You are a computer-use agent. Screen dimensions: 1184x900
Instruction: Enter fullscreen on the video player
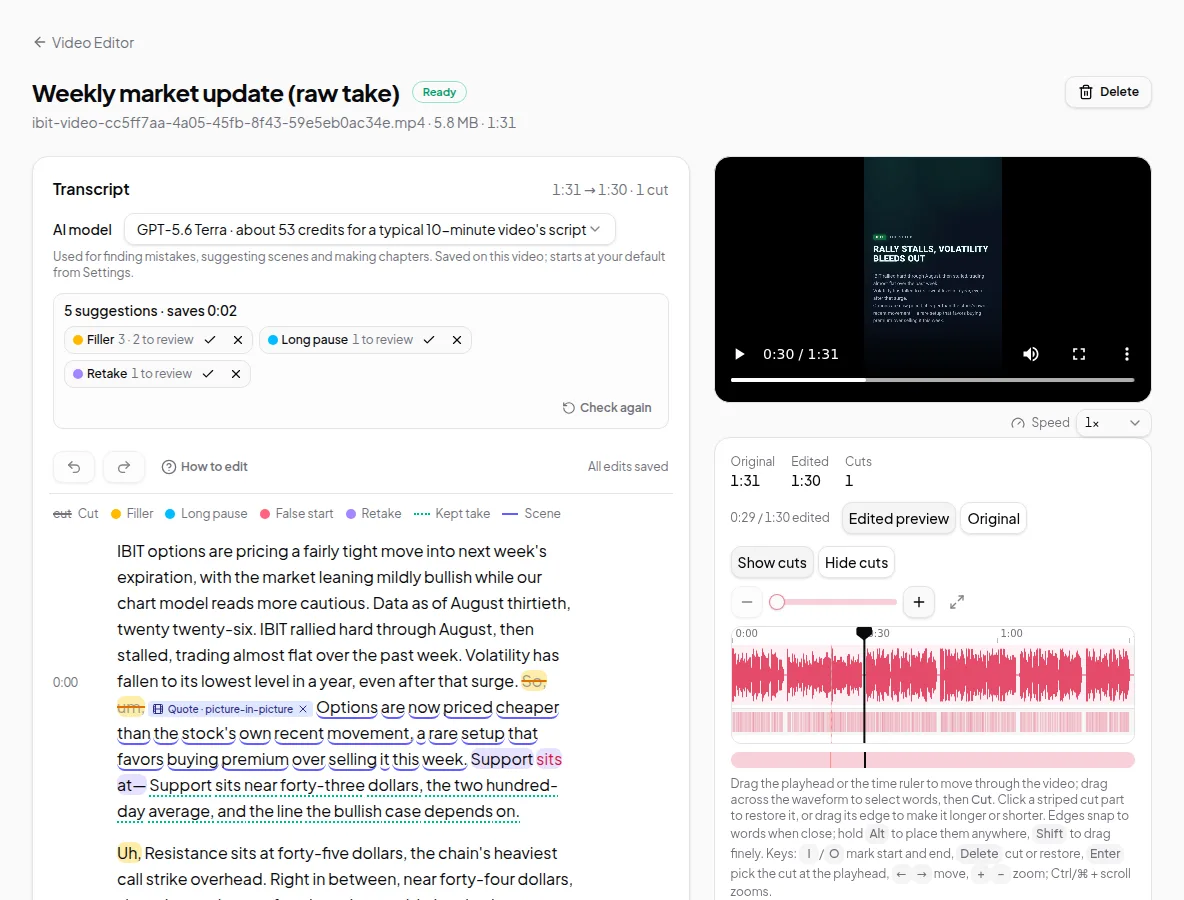coord(1079,354)
